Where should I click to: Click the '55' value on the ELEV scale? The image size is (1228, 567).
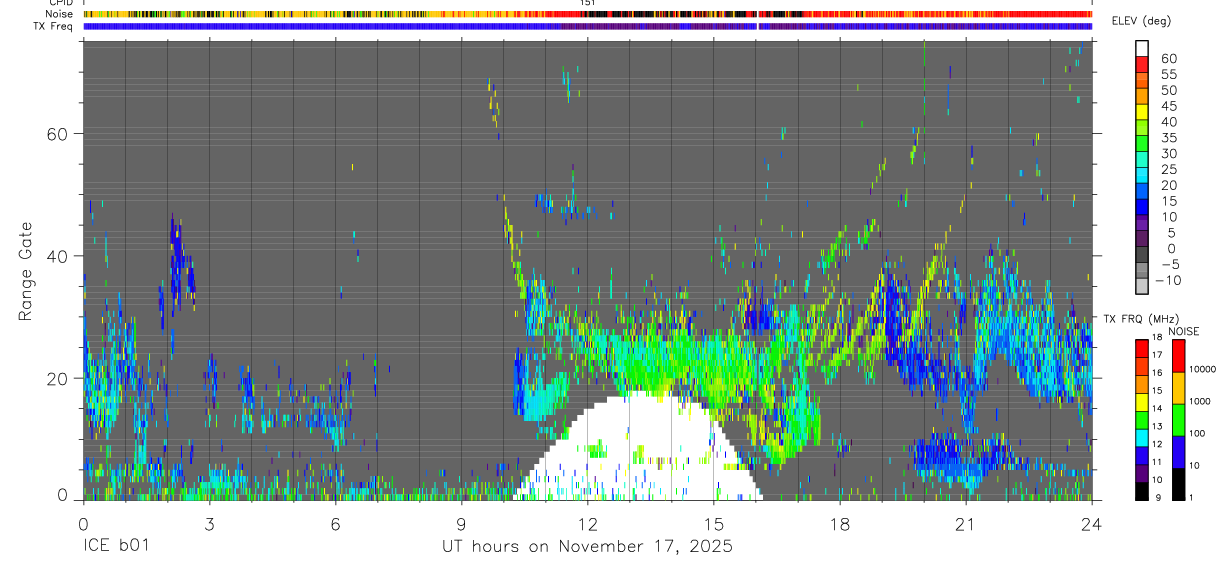pyautogui.click(x=1167, y=74)
